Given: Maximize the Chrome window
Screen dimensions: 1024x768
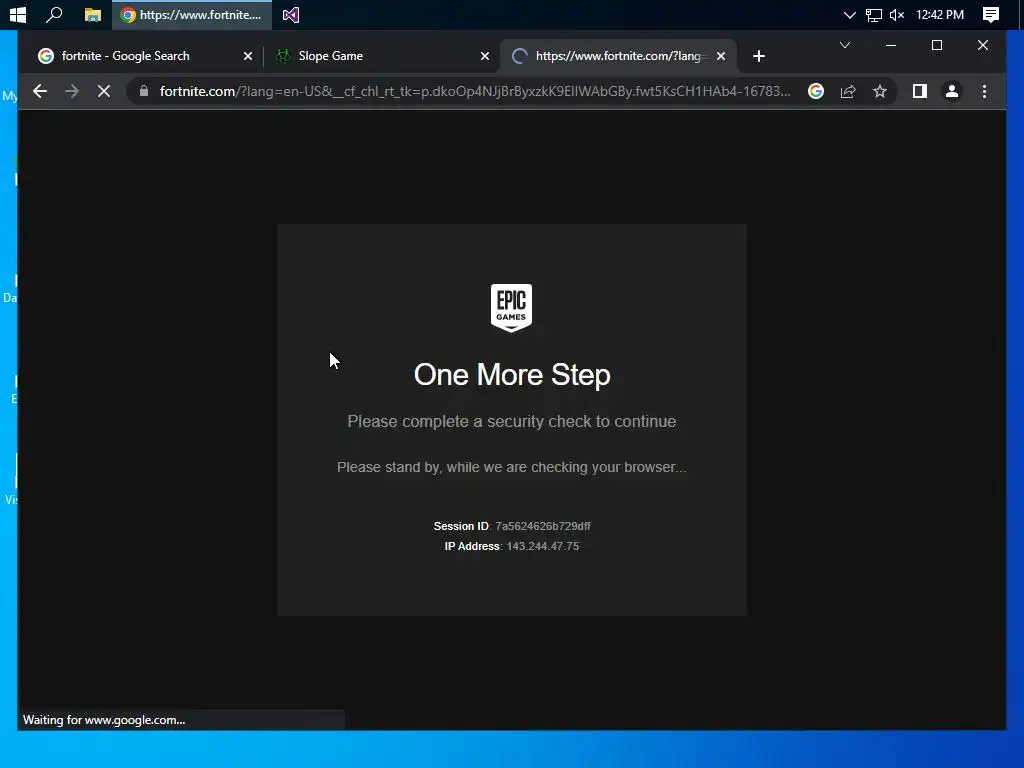Looking at the screenshot, I should coord(936,45).
